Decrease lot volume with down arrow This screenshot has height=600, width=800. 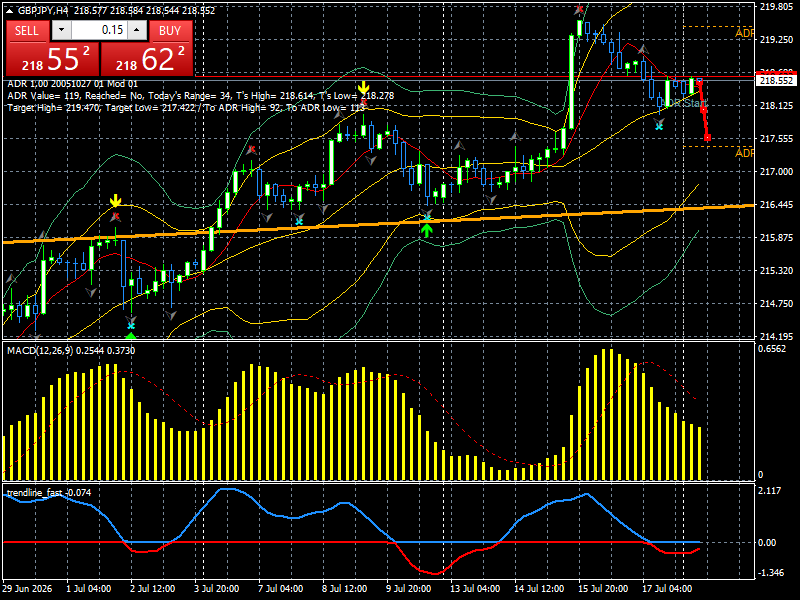[61, 30]
